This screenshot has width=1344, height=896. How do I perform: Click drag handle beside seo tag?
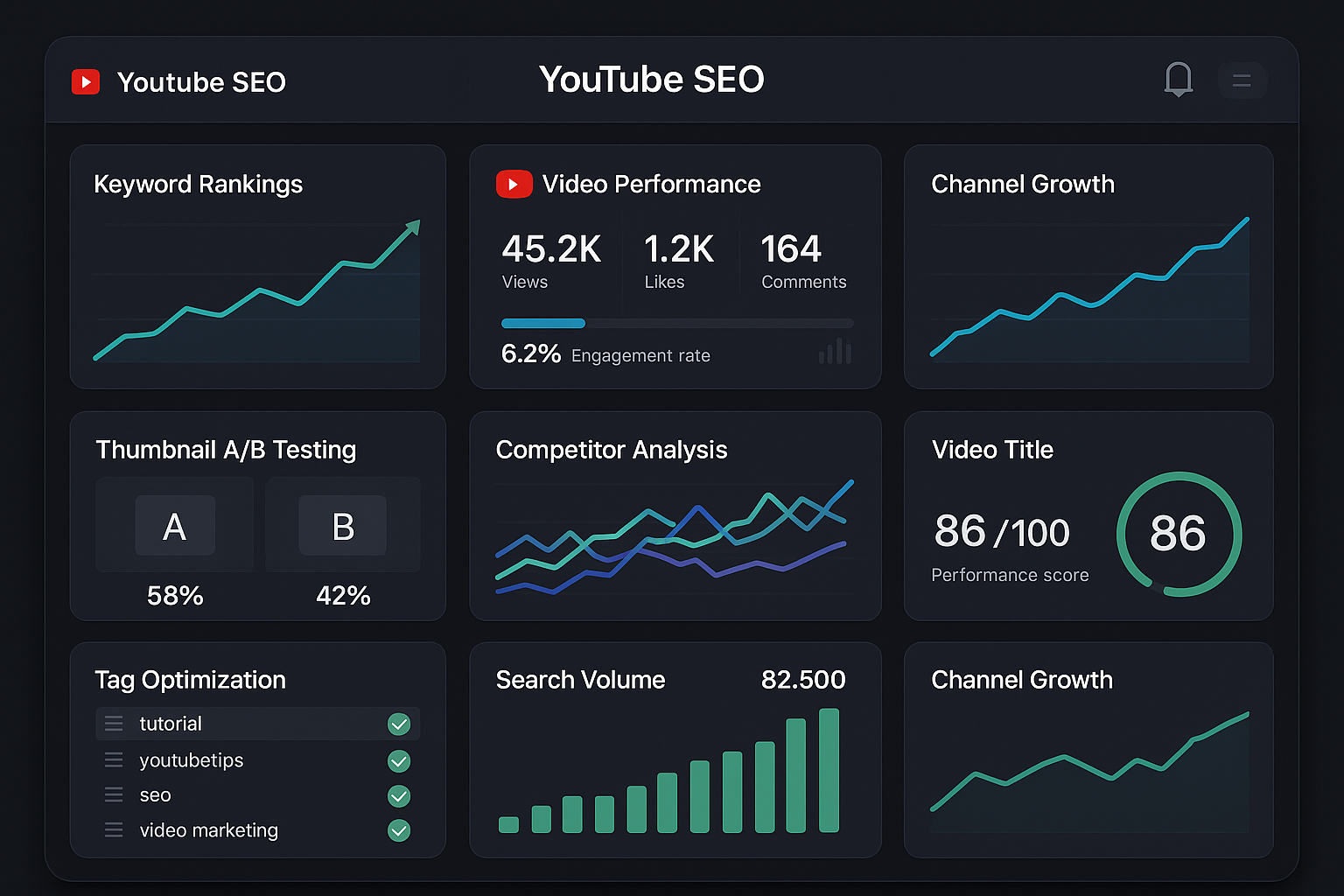pos(114,795)
